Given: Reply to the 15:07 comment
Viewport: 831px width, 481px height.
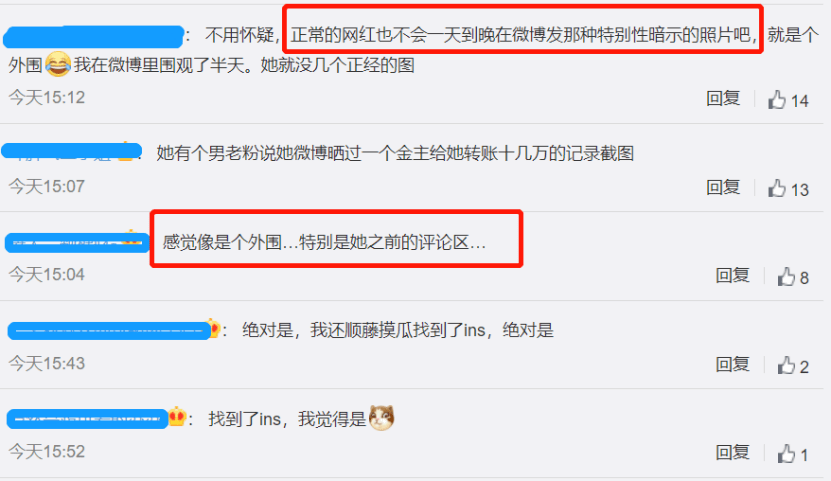Looking at the screenshot, I should tap(723, 187).
